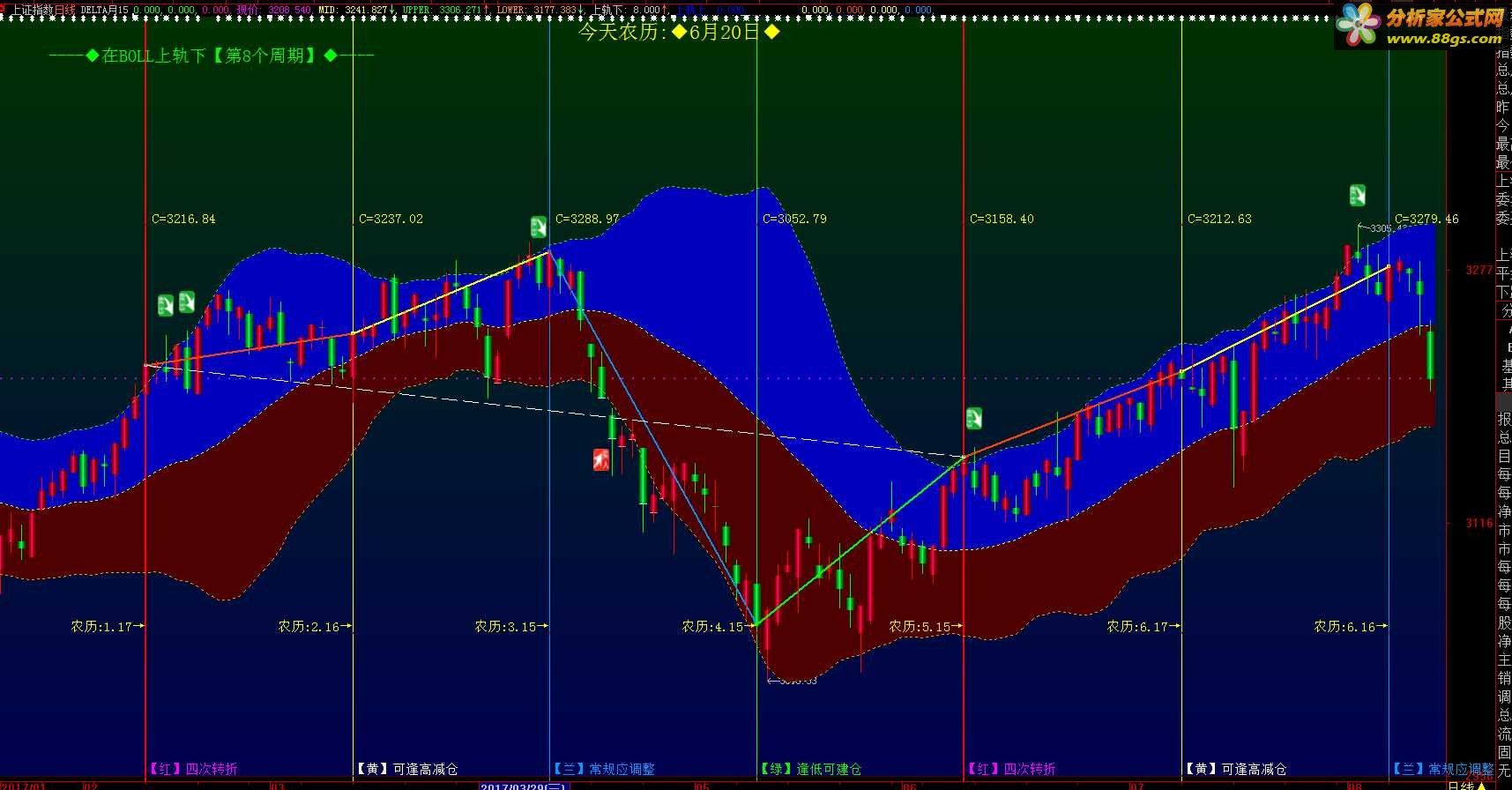Viewport: 1512px width, 790px height.
Task: Click 【兰】常规应调整 under the 农历:3.15 line
Action: pyautogui.click(x=604, y=769)
